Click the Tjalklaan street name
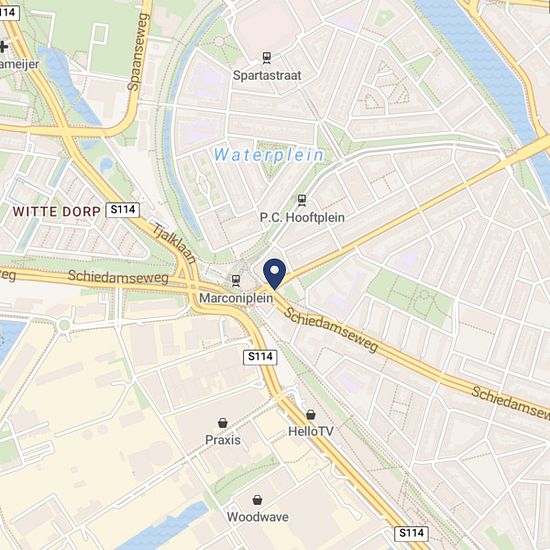 (174, 243)
